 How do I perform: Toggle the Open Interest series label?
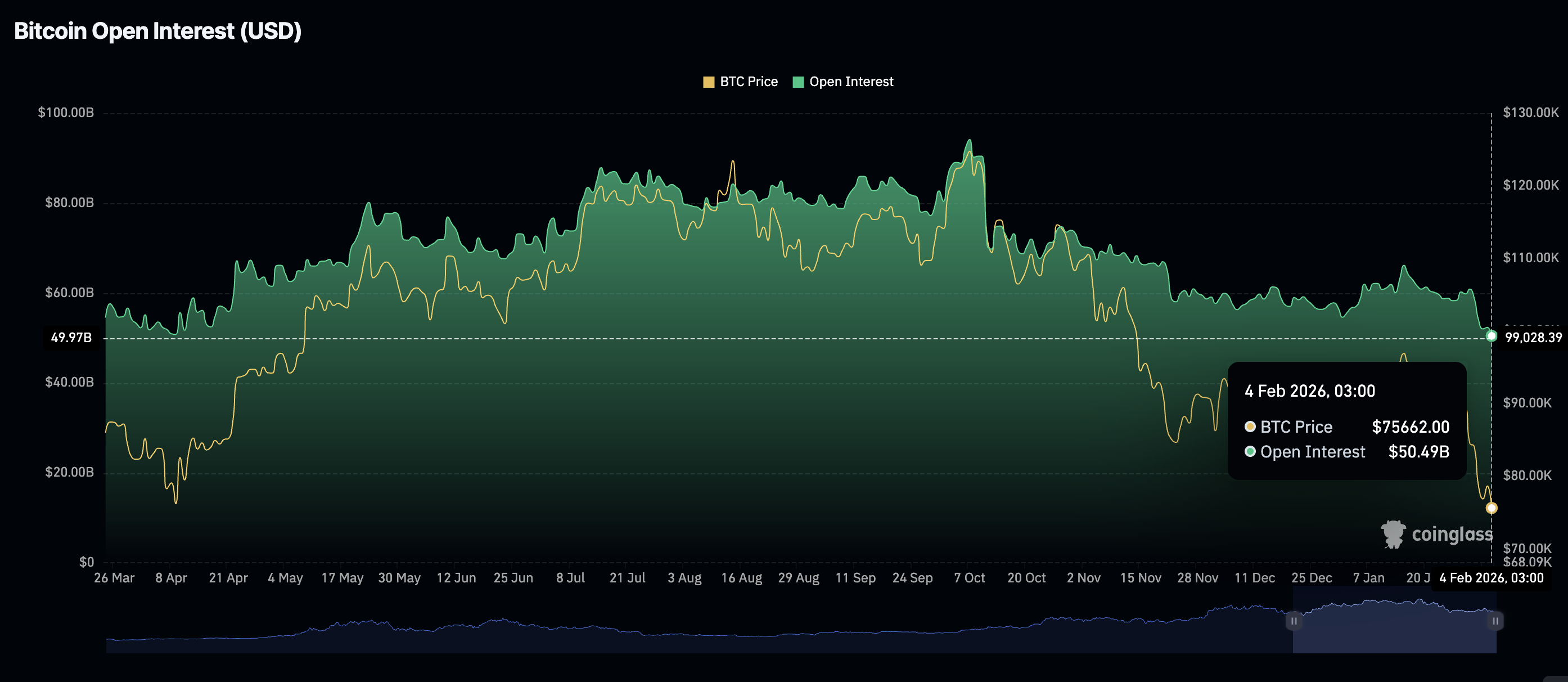click(851, 82)
